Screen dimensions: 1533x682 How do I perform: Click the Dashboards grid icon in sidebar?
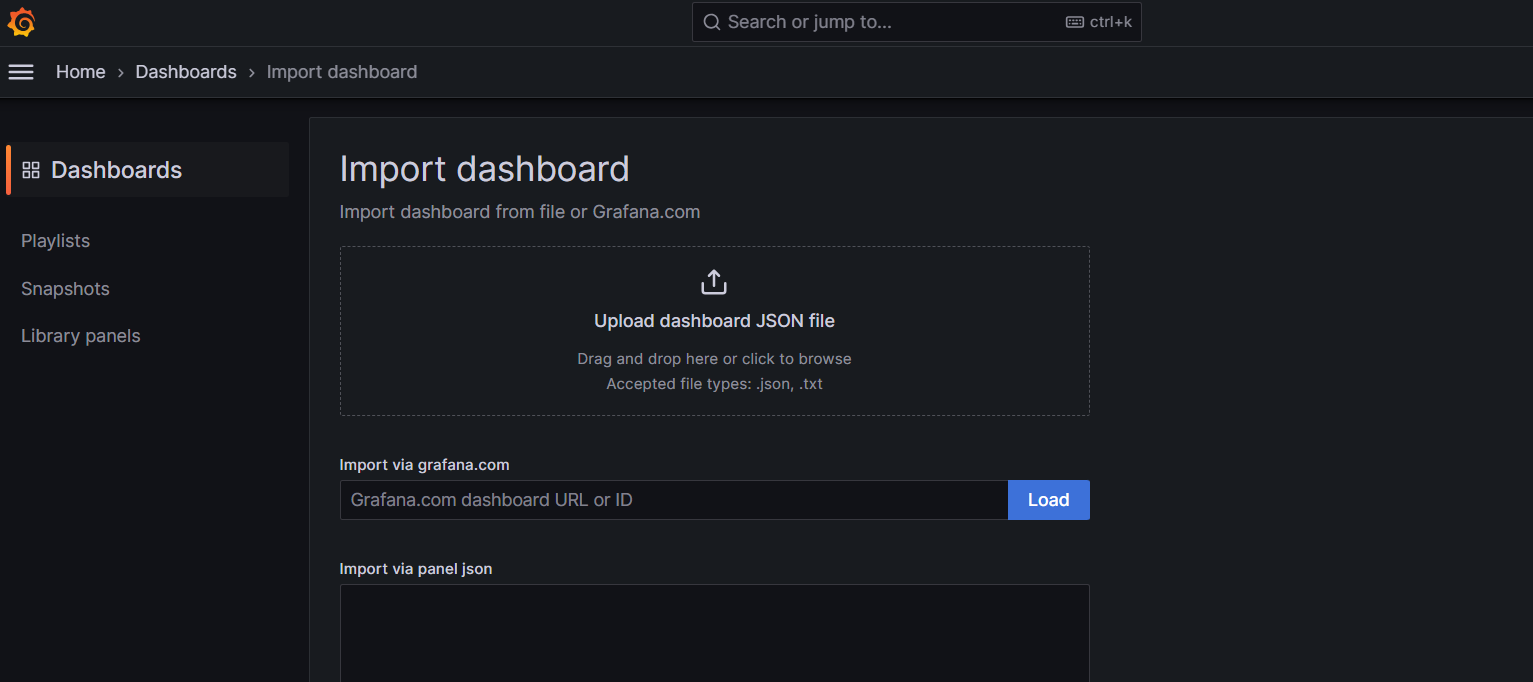tap(31, 170)
